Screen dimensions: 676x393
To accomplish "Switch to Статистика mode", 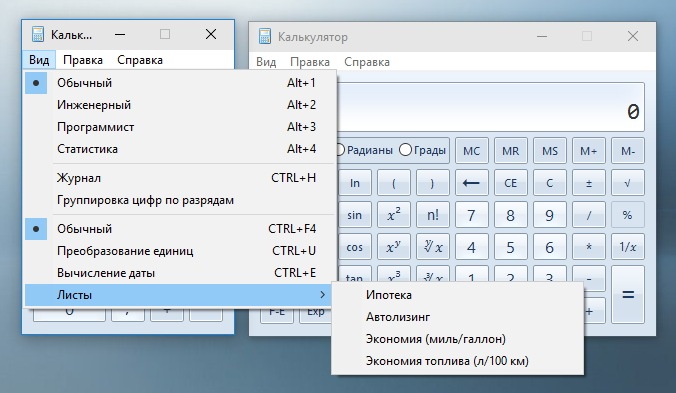I will click(x=180, y=149).
